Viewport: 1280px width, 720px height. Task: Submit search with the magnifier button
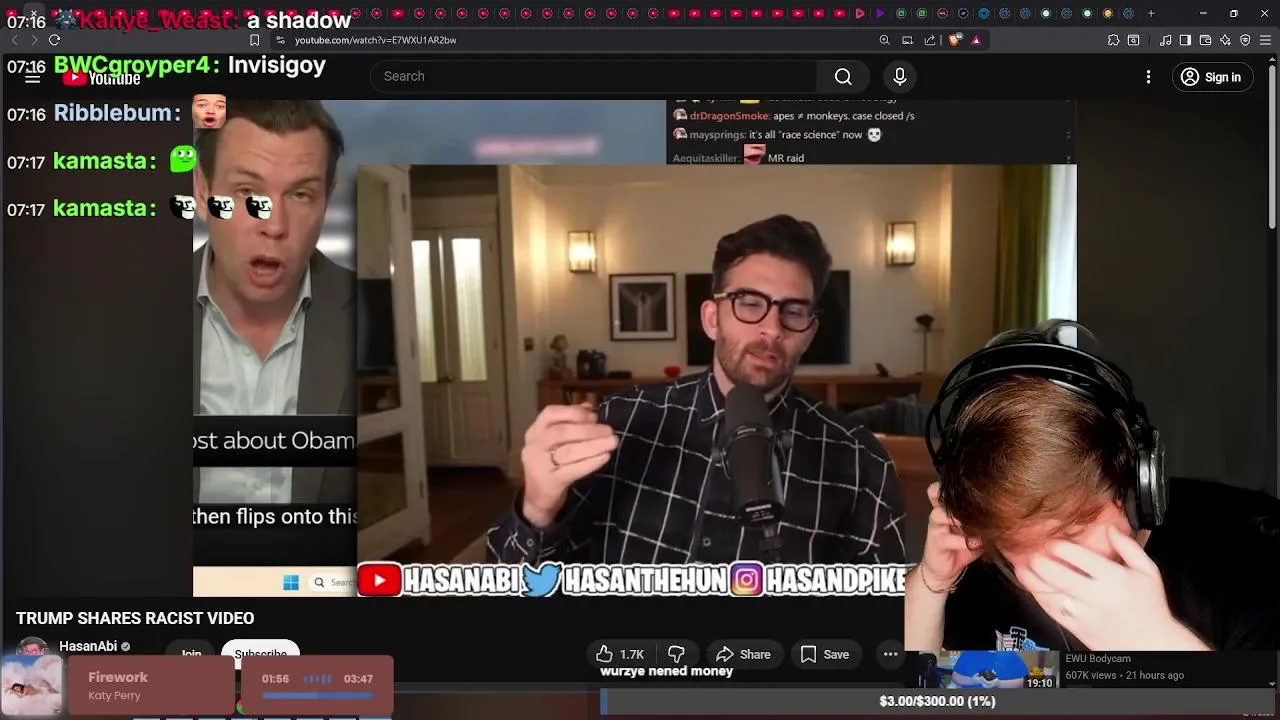click(843, 76)
